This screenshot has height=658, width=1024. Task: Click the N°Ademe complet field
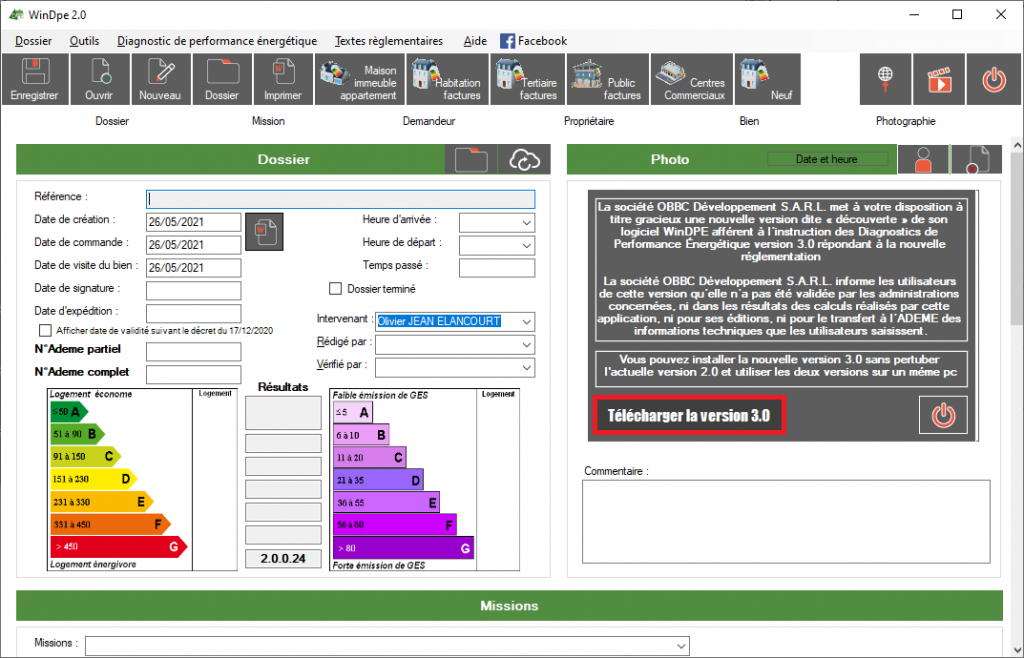(193, 375)
